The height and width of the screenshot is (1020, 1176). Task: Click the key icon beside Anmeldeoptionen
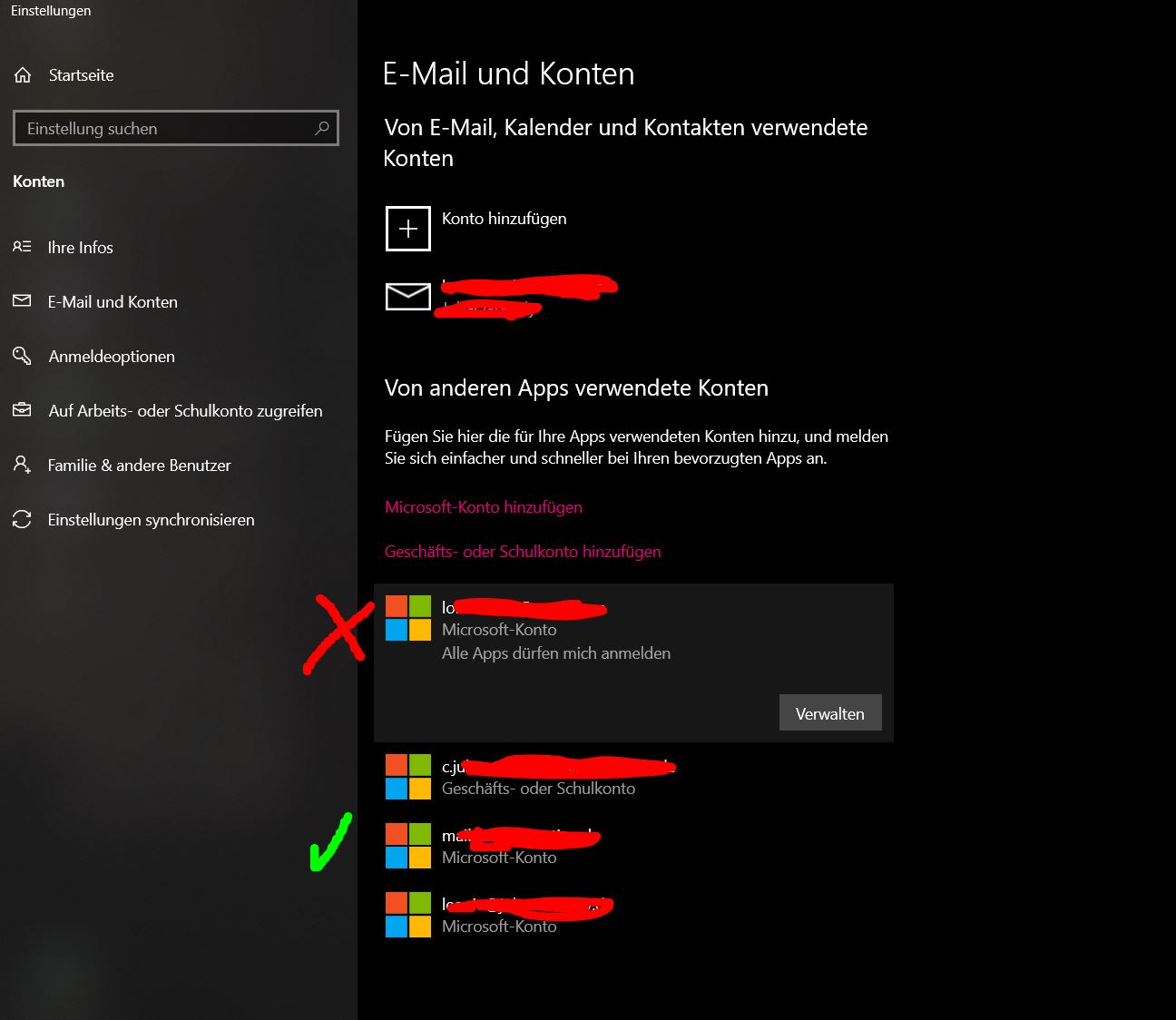[22, 356]
